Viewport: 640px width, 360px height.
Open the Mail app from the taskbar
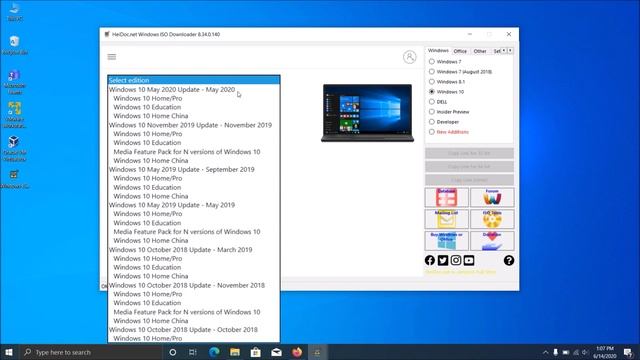(x=276, y=352)
